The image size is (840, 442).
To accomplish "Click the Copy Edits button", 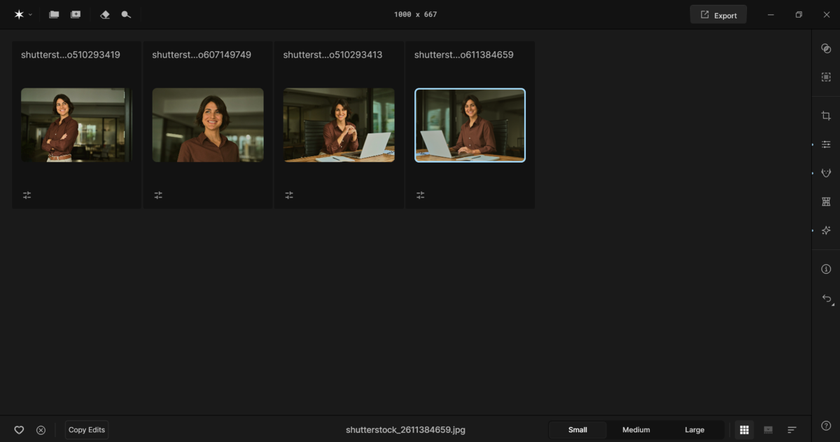I will click(x=87, y=430).
